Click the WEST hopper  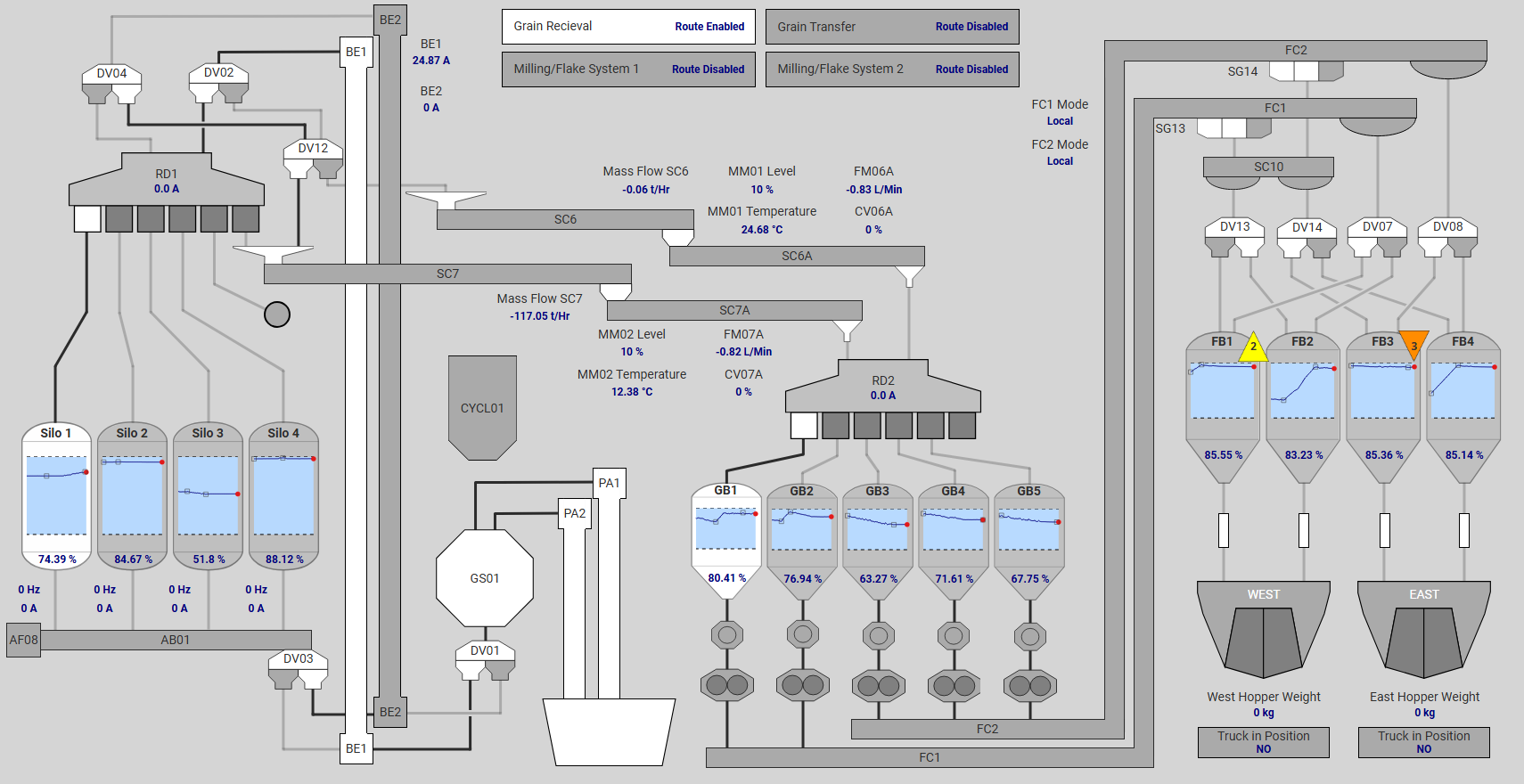click(1264, 630)
